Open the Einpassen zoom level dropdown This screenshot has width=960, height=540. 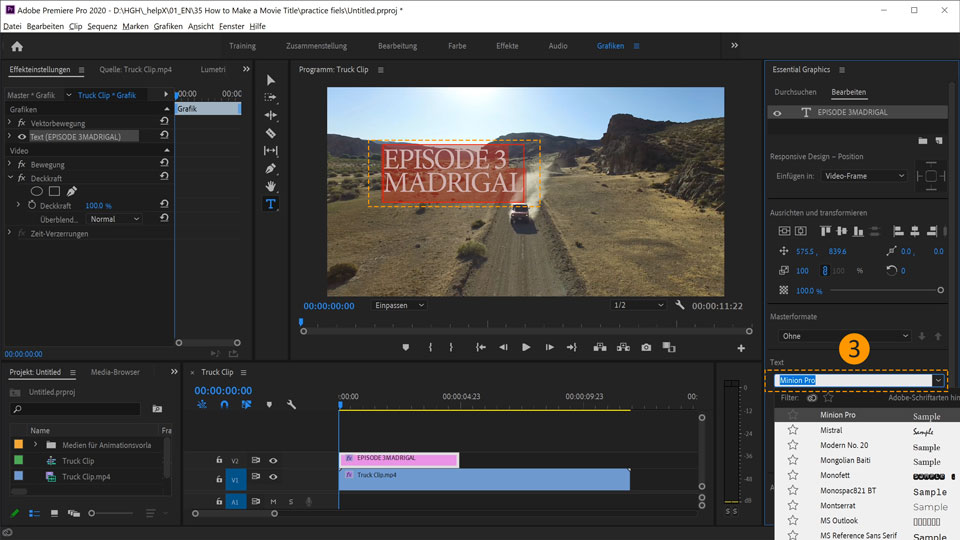400,305
